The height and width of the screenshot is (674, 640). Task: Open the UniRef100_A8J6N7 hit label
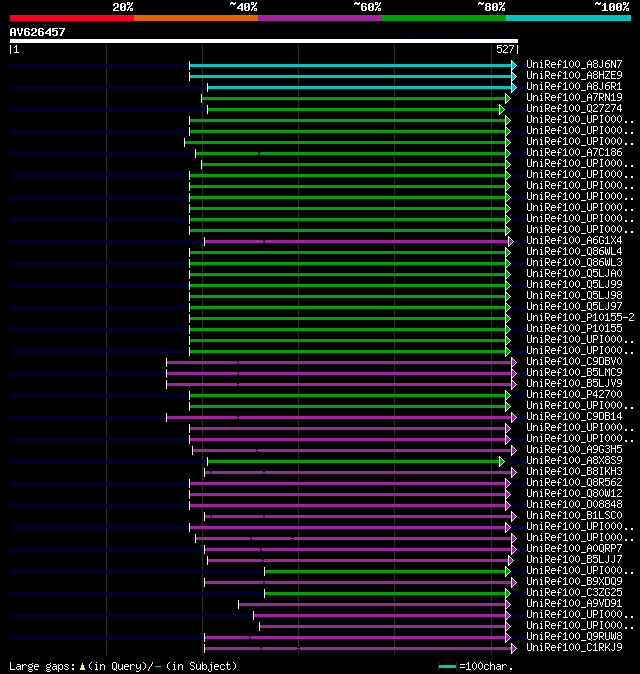click(574, 64)
